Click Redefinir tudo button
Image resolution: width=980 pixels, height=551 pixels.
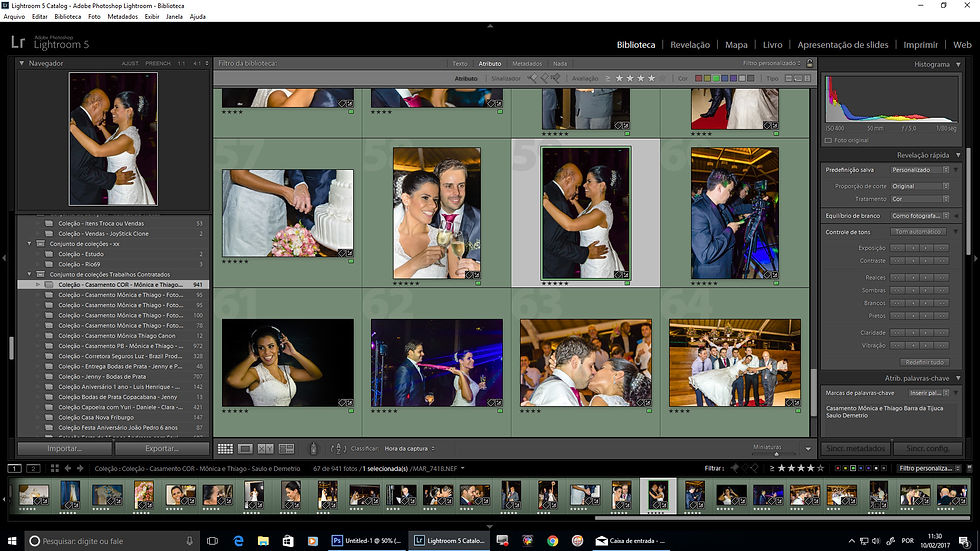click(924, 362)
